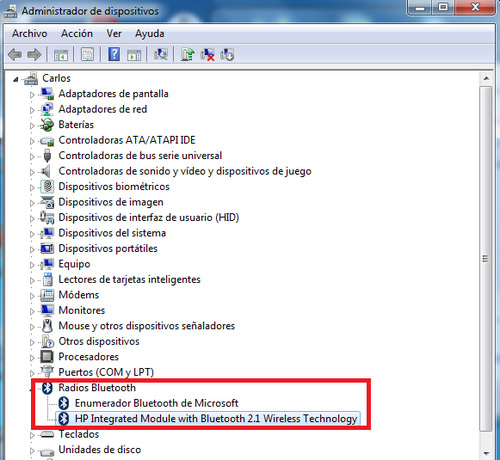Image resolution: width=500 pixels, height=460 pixels.
Task: Select Dispositivos portátiles text
Action: point(108,248)
